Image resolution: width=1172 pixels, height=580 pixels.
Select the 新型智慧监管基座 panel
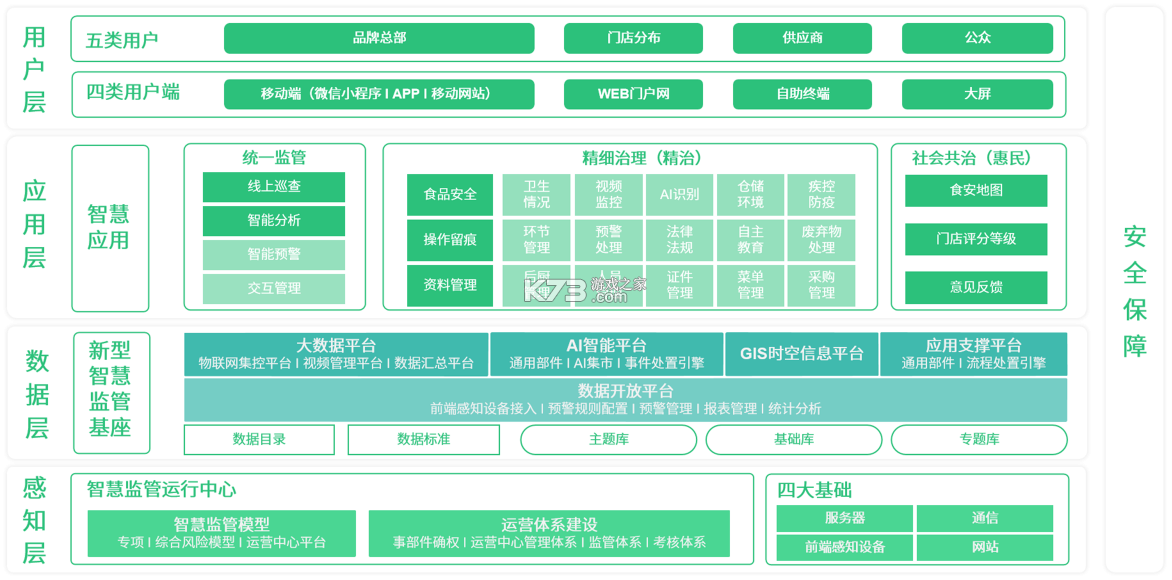pos(111,393)
